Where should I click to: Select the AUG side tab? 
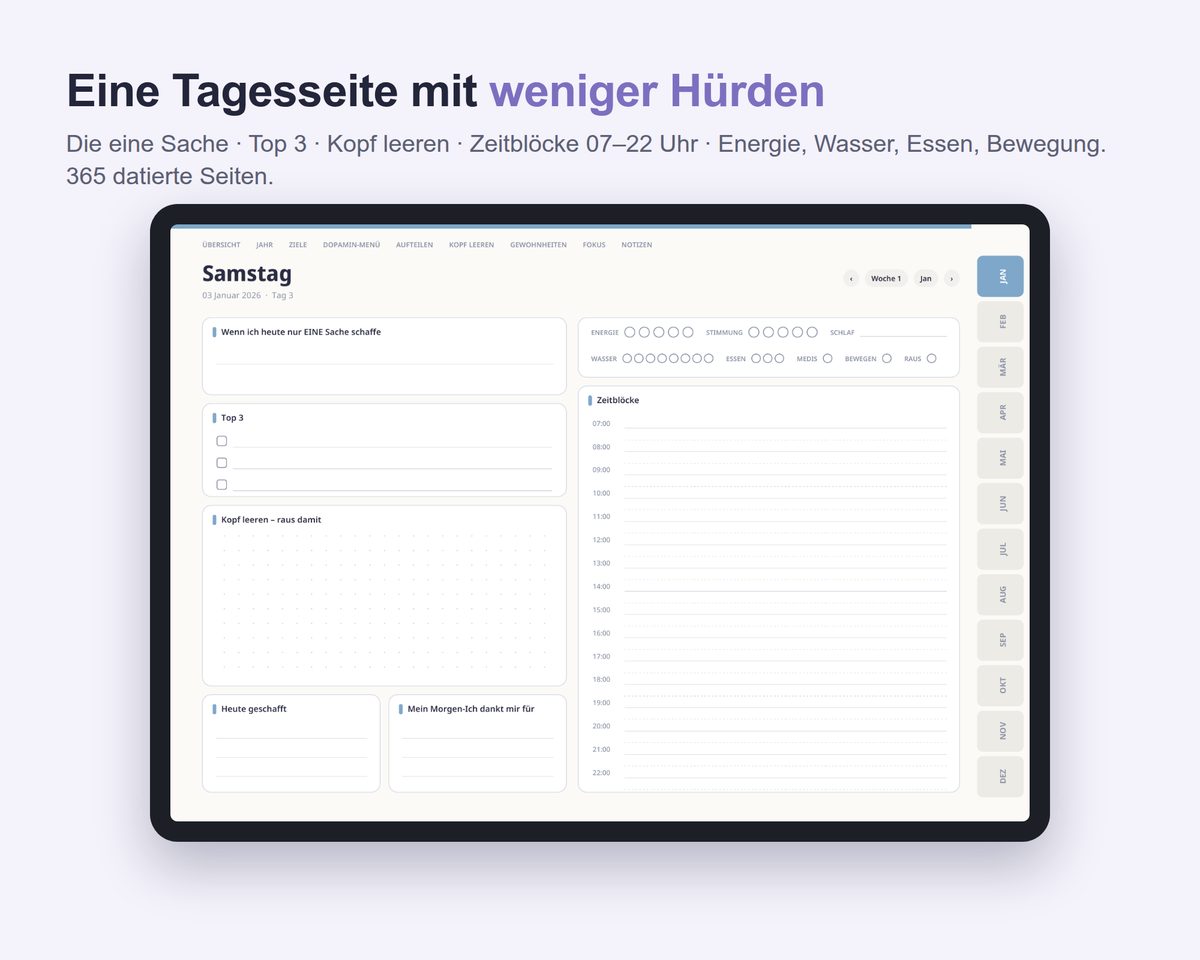tap(1000, 595)
